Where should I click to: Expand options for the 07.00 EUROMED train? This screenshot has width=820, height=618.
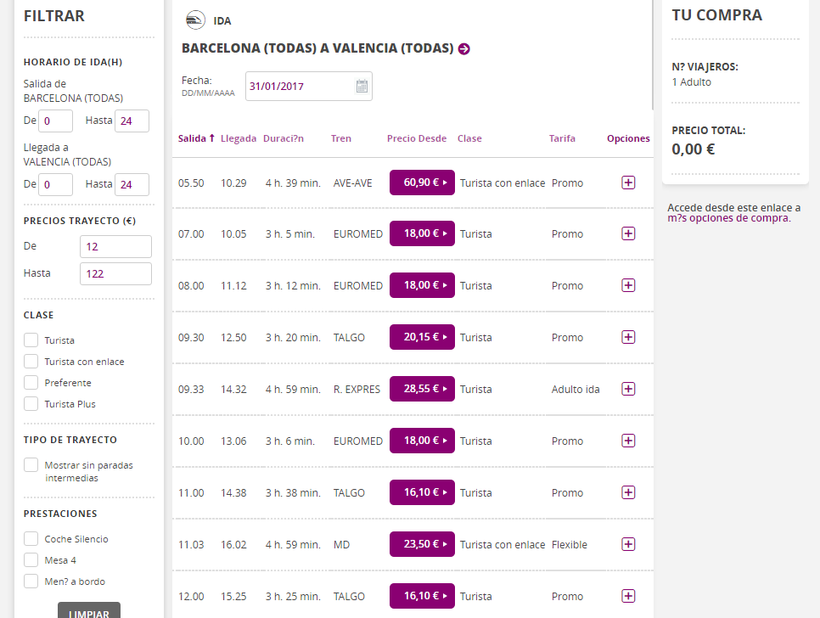[628, 234]
